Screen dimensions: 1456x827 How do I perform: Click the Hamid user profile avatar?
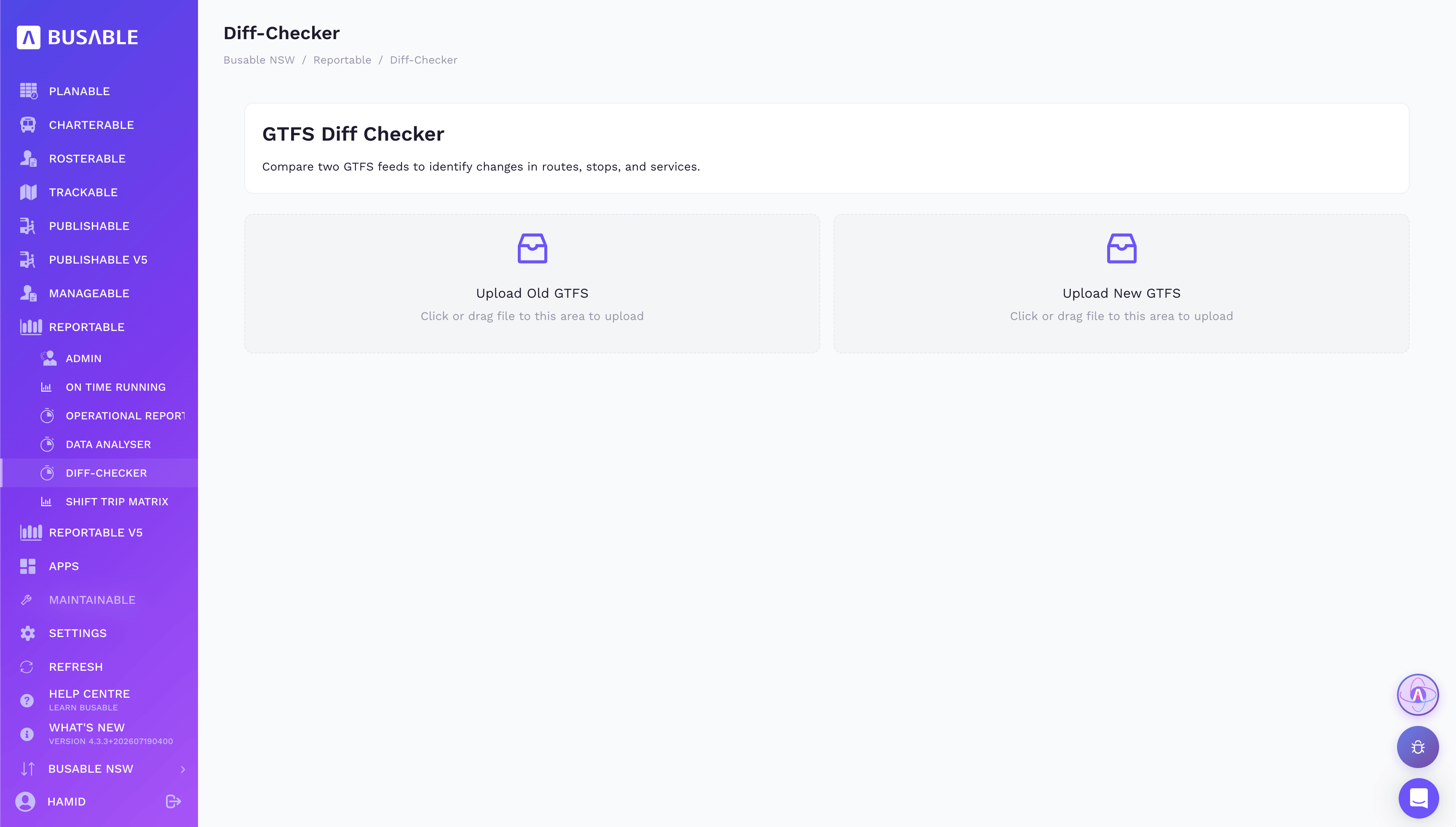pyautogui.click(x=26, y=801)
